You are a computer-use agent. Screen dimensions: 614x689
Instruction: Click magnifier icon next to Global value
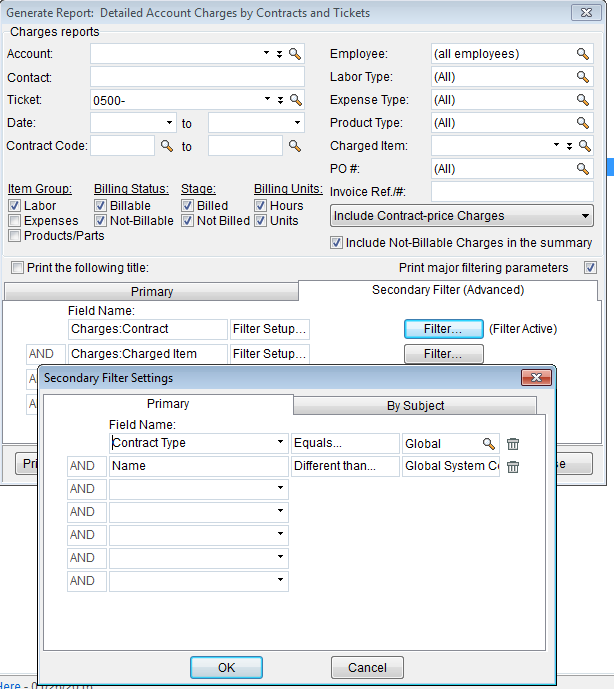coord(489,444)
